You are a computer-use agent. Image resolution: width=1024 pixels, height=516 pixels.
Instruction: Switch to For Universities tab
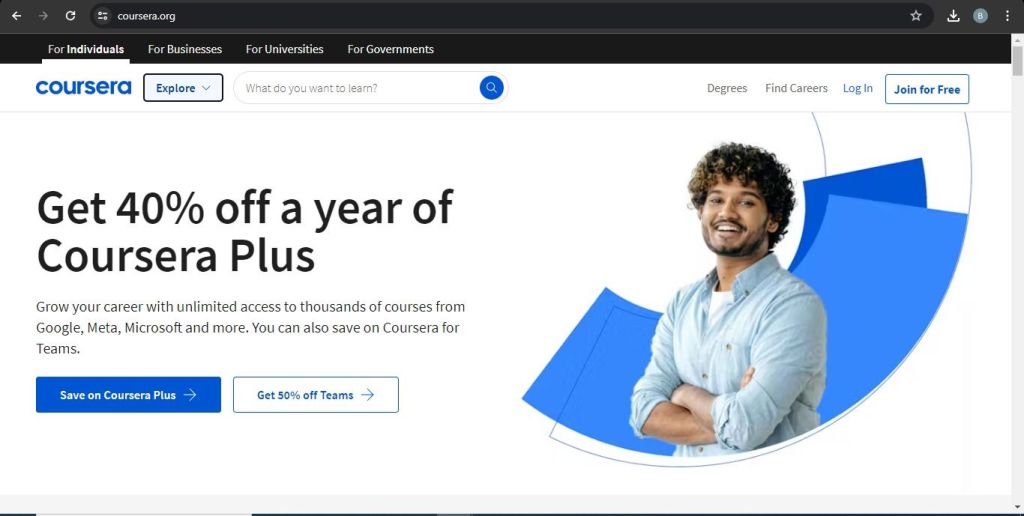tap(285, 49)
